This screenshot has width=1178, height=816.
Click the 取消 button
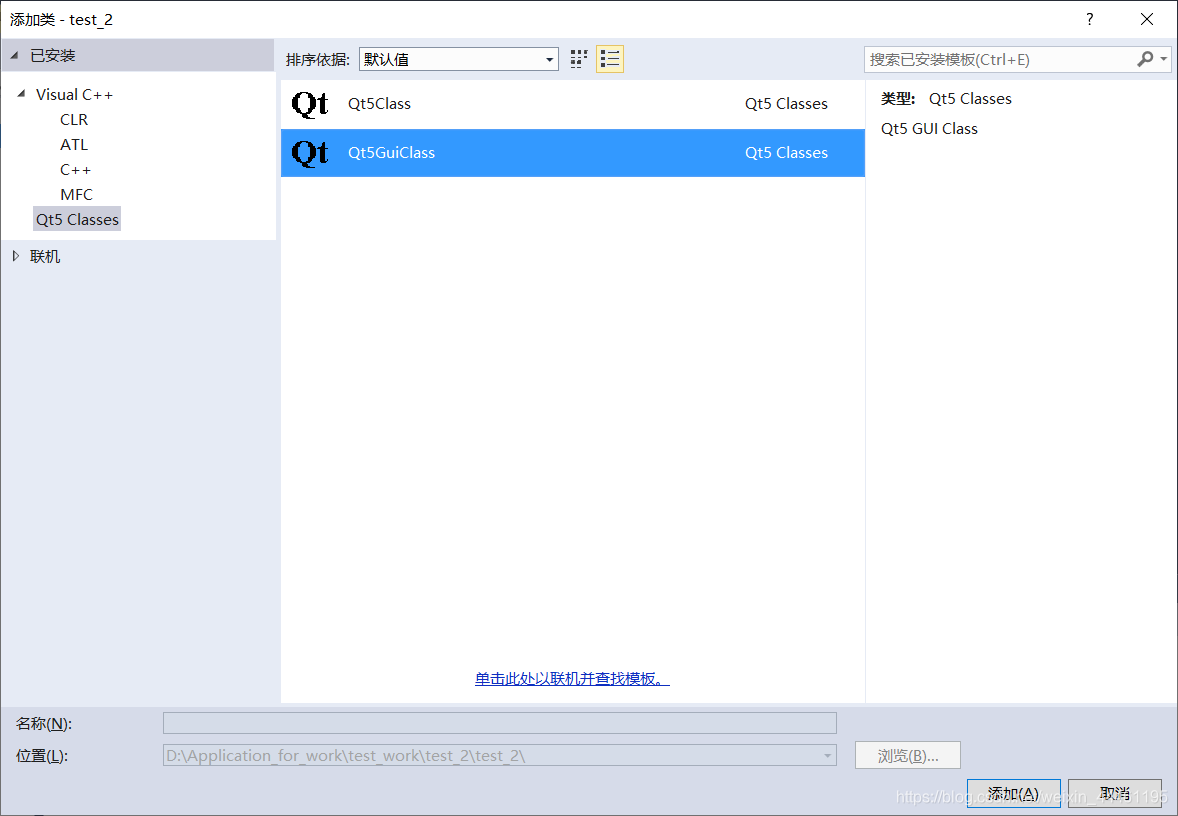1115,793
